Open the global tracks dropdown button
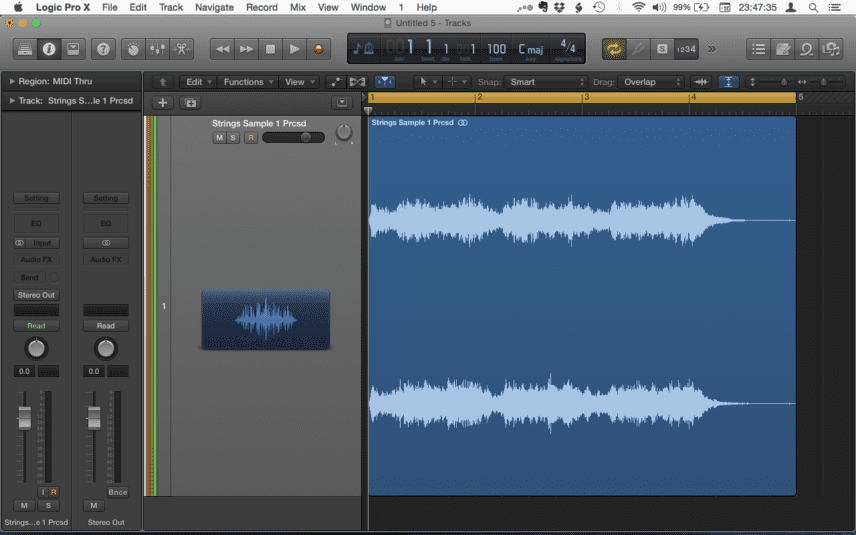The width and height of the screenshot is (856, 535). pos(342,103)
